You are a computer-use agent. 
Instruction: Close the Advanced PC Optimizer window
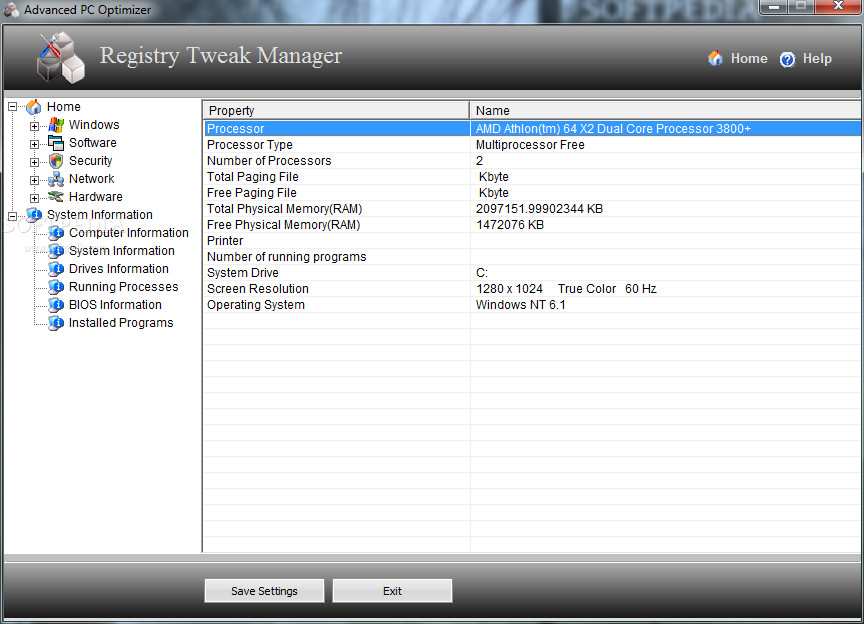[x=838, y=7]
